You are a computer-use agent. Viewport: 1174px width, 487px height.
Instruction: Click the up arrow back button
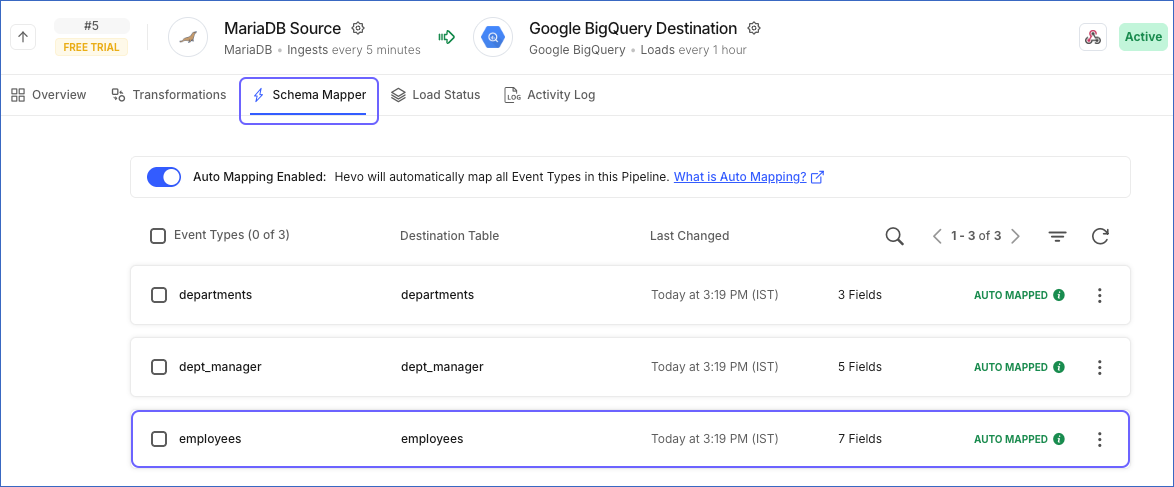point(23,37)
